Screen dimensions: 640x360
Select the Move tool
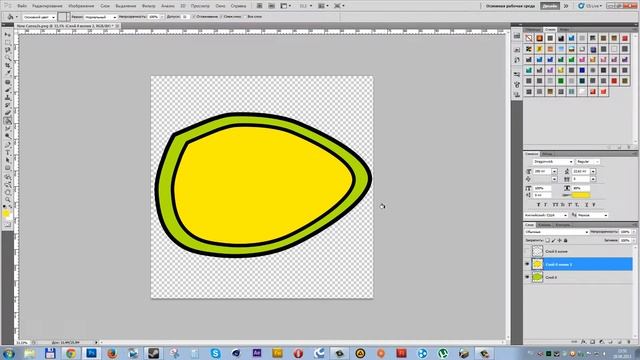coord(8,34)
